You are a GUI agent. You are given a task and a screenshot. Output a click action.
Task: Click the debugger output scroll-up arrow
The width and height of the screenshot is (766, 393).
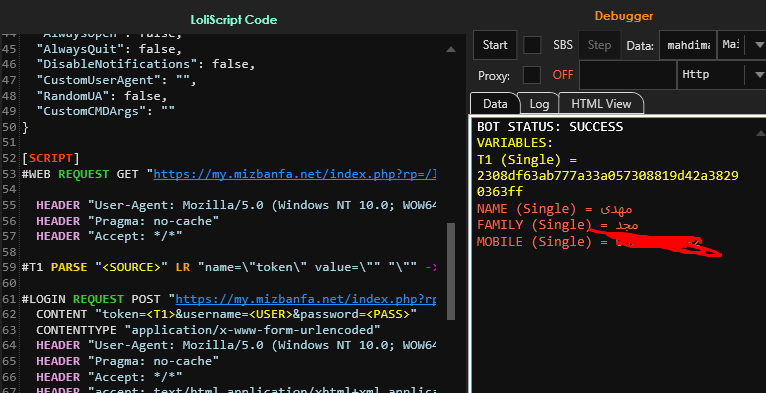tap(761, 133)
